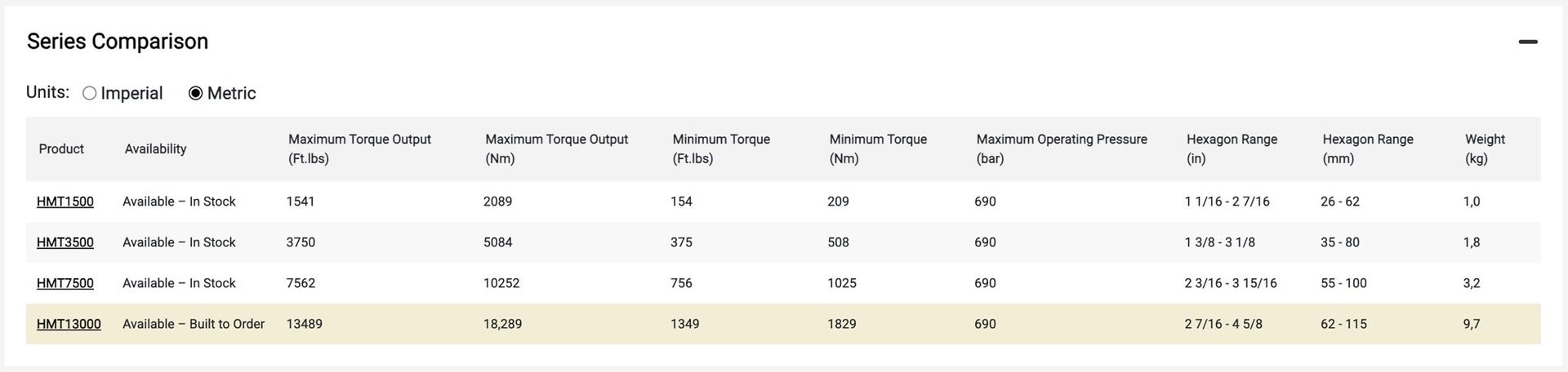Click Minimum Torque (Ft.lbs) column header
Screen dimensions: 1568x372
[x=721, y=148]
